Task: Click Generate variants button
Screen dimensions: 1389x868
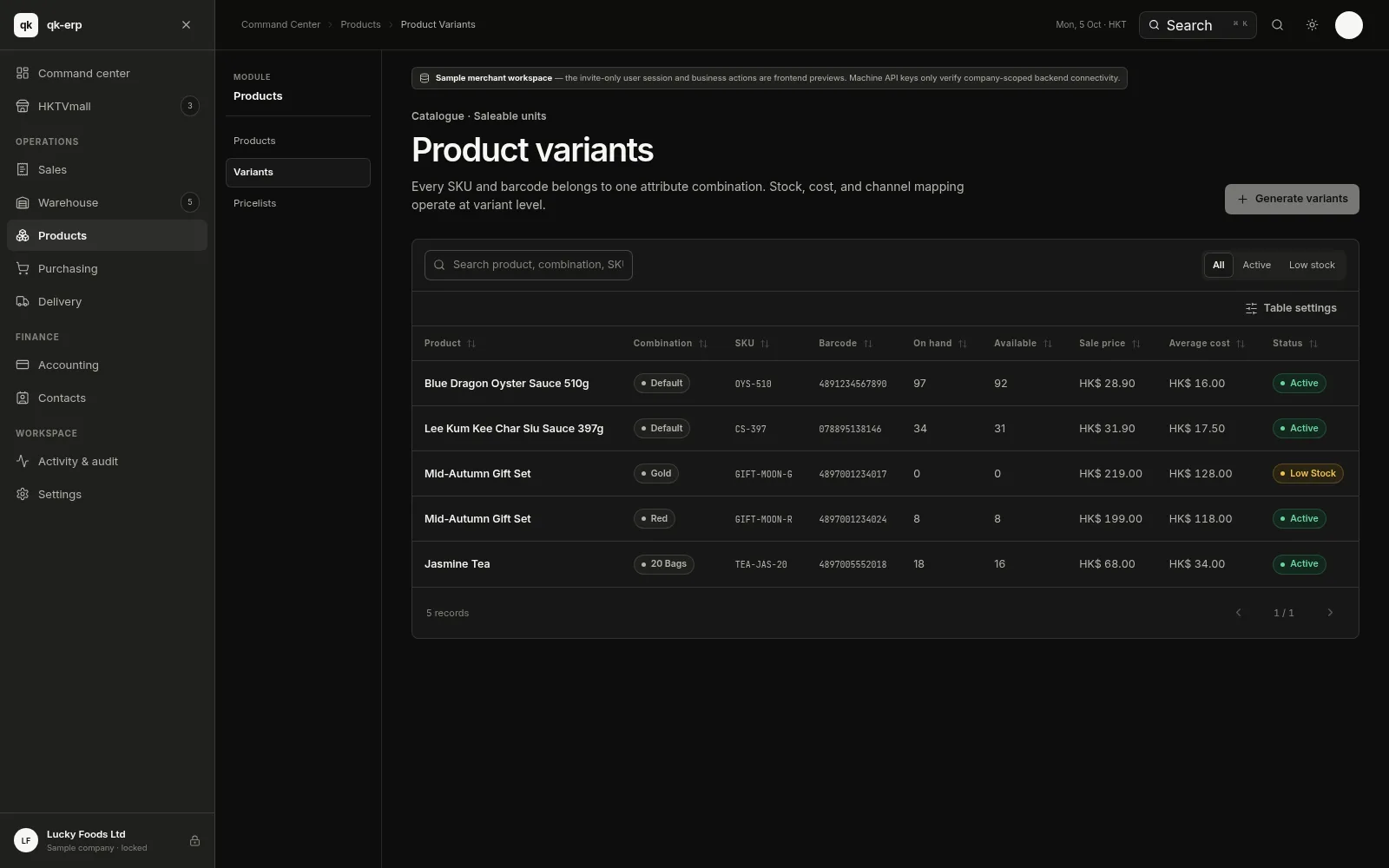Action: (1292, 199)
